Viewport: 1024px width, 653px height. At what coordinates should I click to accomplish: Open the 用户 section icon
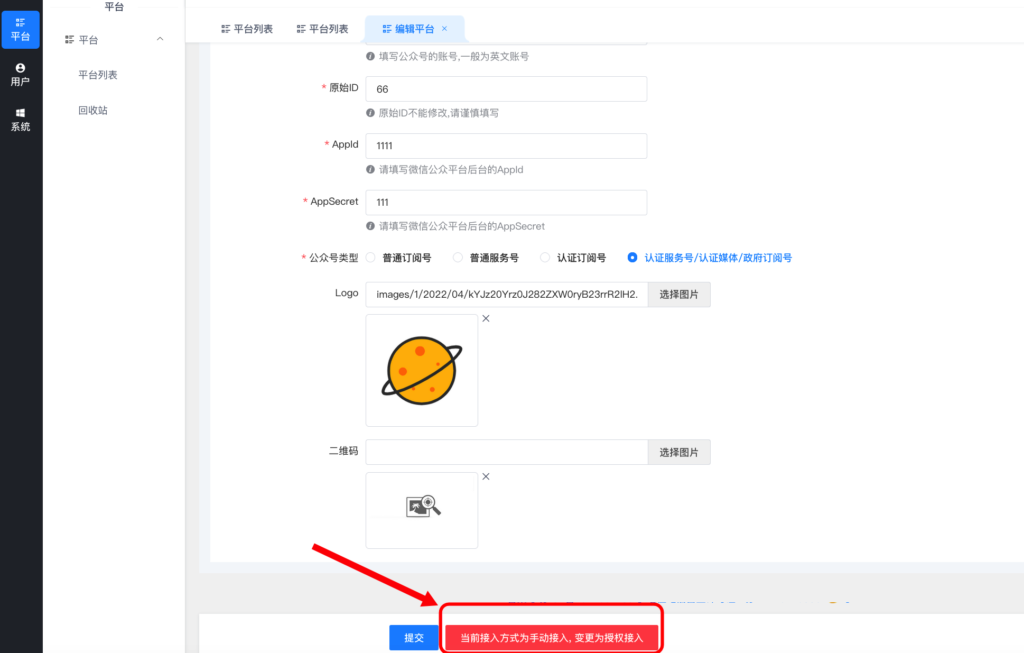pos(20,74)
